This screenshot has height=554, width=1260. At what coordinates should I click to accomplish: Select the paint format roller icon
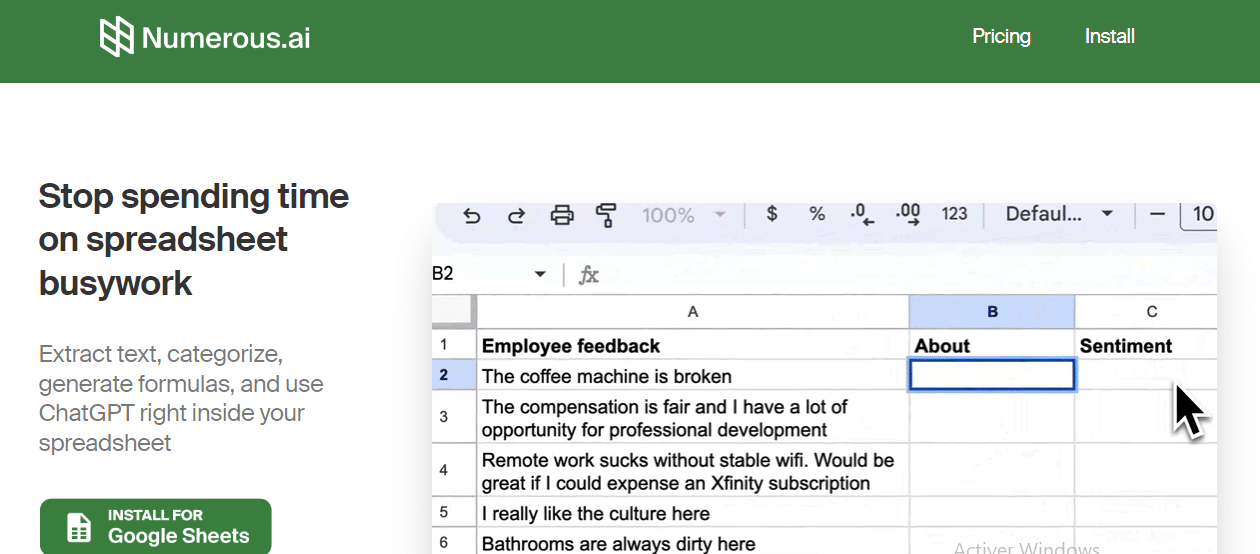click(606, 215)
